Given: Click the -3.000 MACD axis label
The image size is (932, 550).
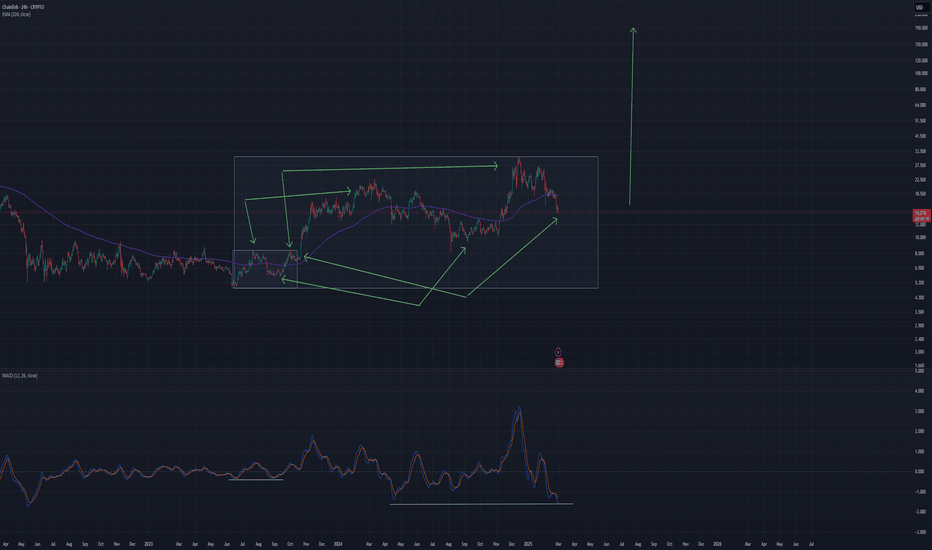Looking at the screenshot, I should click(x=921, y=532).
